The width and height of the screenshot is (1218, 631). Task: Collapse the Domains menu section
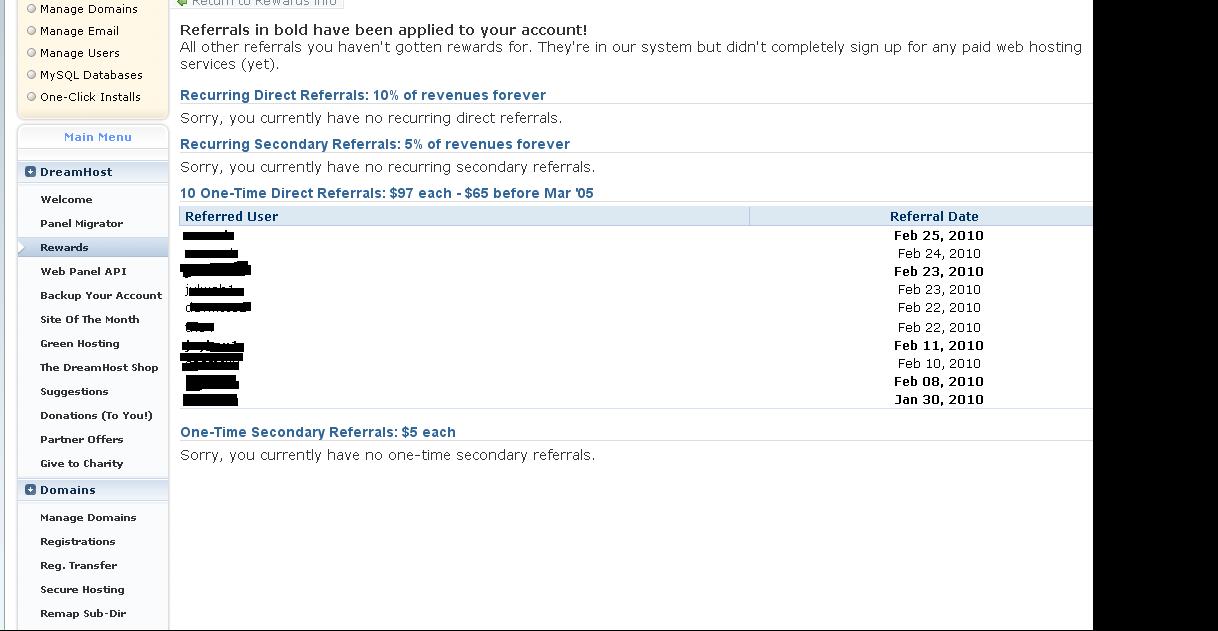[x=30, y=490]
